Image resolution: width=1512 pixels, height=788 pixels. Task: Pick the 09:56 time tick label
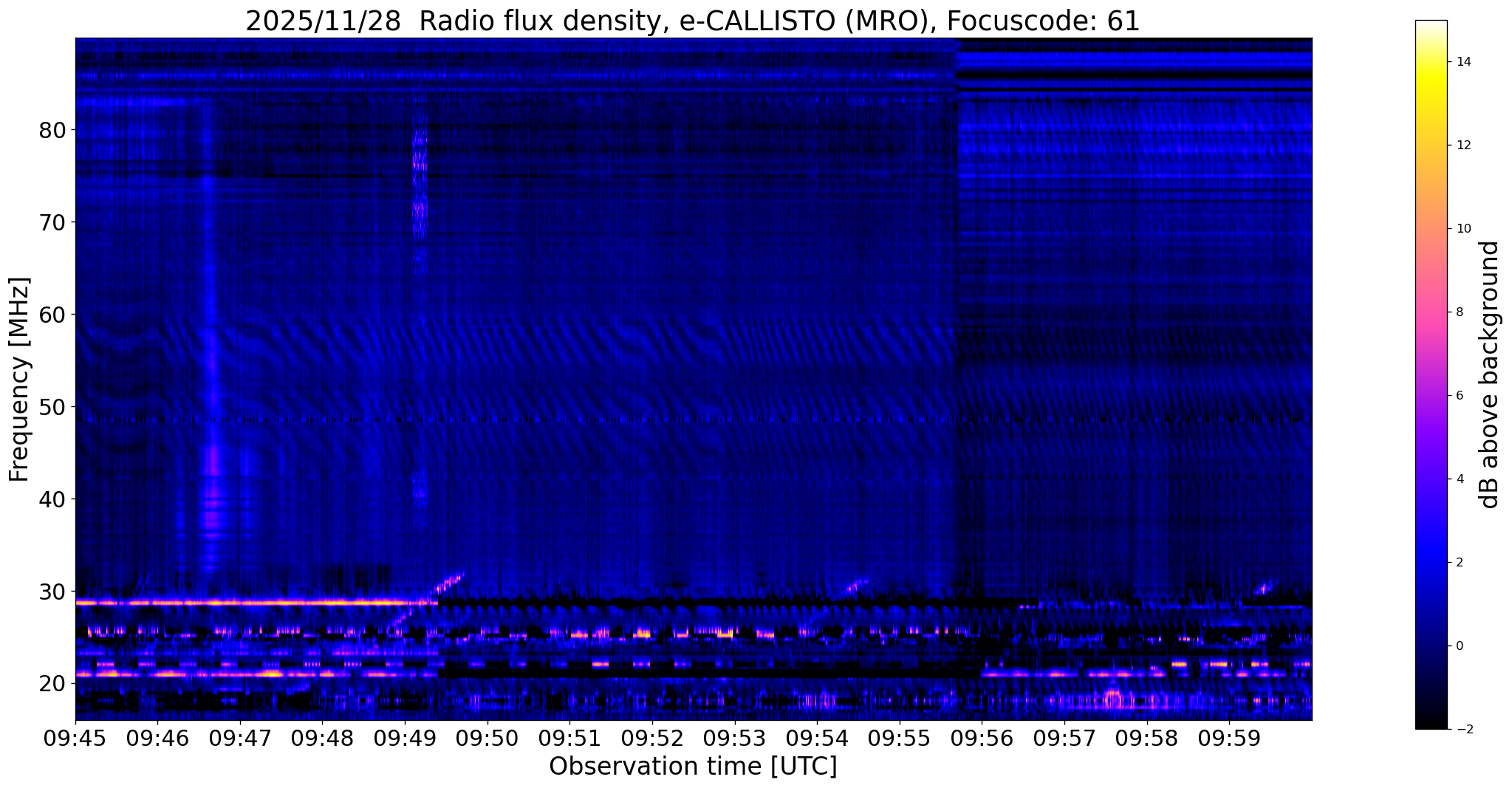tap(982, 739)
